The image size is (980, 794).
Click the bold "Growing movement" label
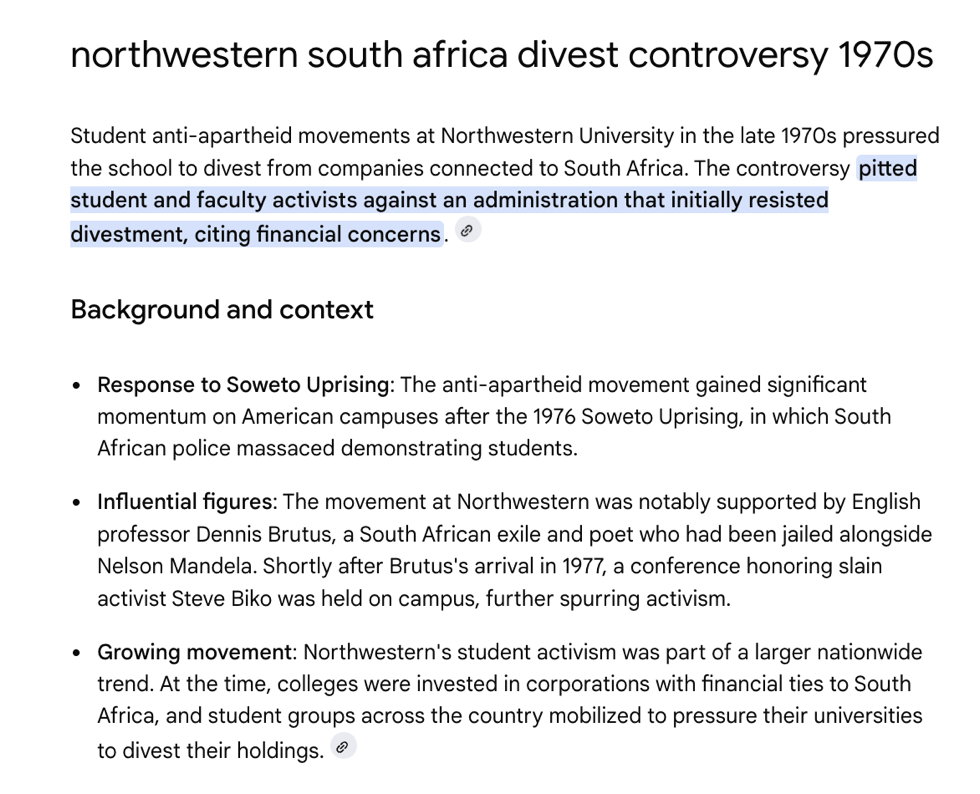[194, 653]
